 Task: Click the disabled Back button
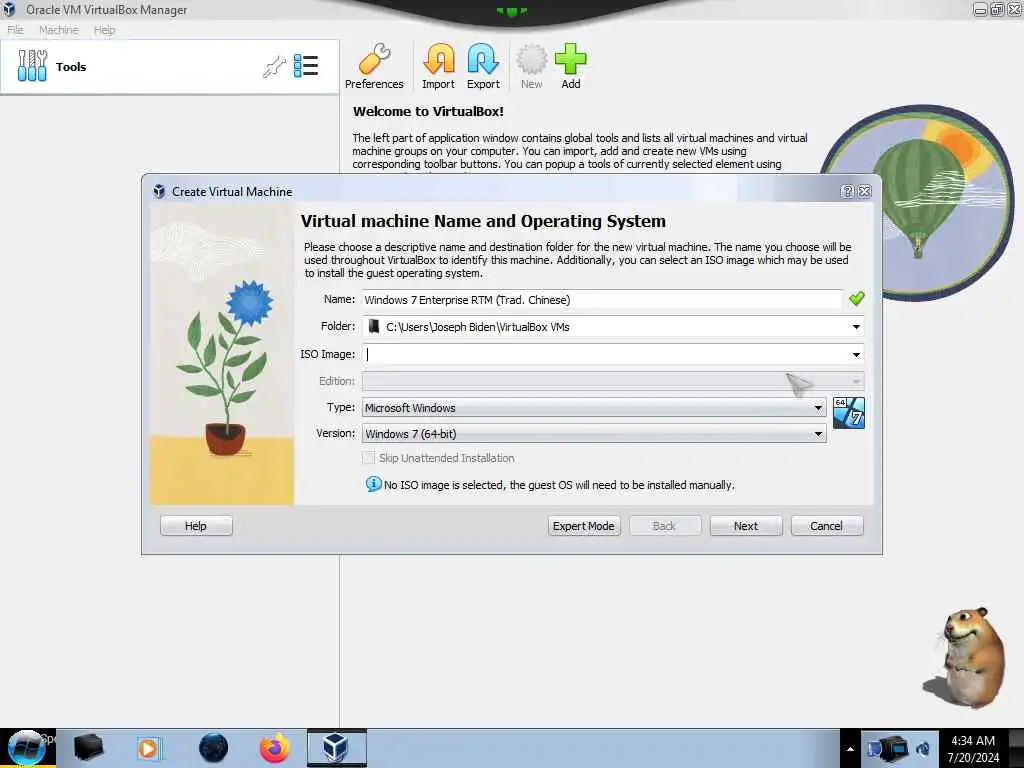pos(665,526)
